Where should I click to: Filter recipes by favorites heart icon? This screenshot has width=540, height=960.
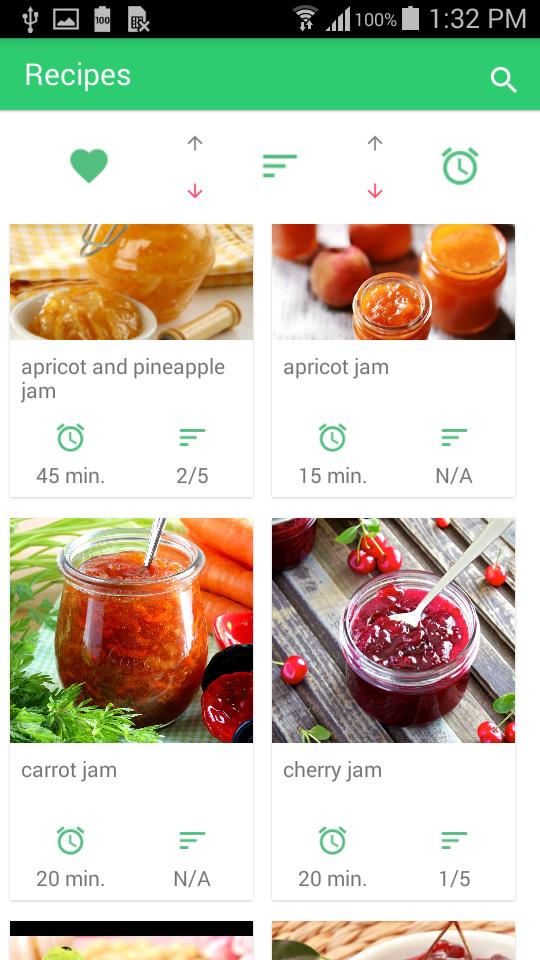(89, 165)
